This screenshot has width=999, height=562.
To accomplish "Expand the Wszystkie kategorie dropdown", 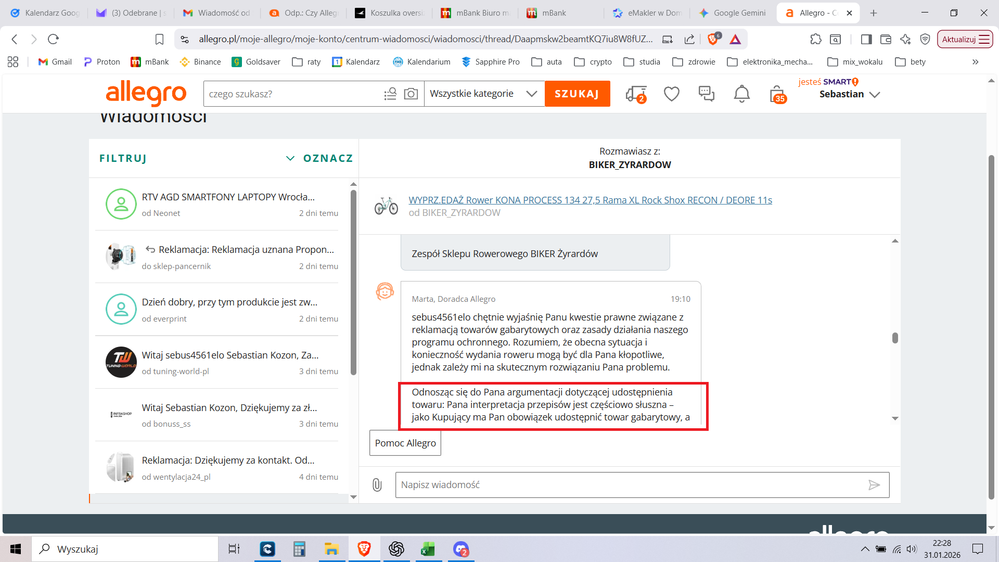I will click(484, 94).
